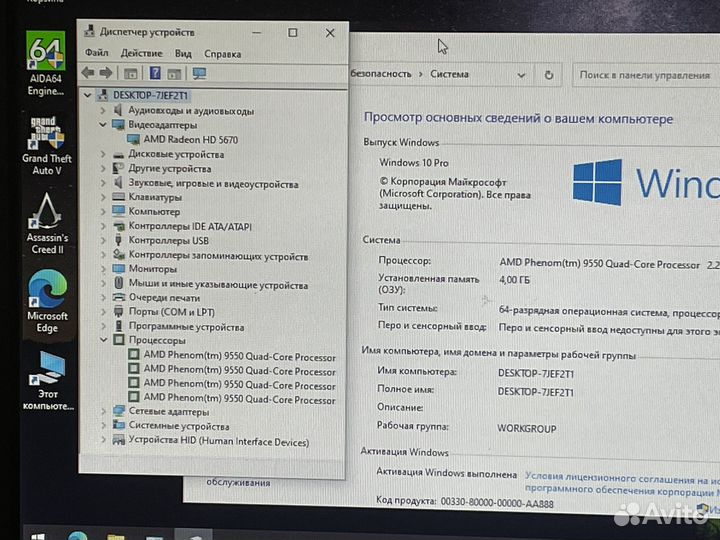
Task: Click the Windows Start button on taskbar
Action: (38, 535)
